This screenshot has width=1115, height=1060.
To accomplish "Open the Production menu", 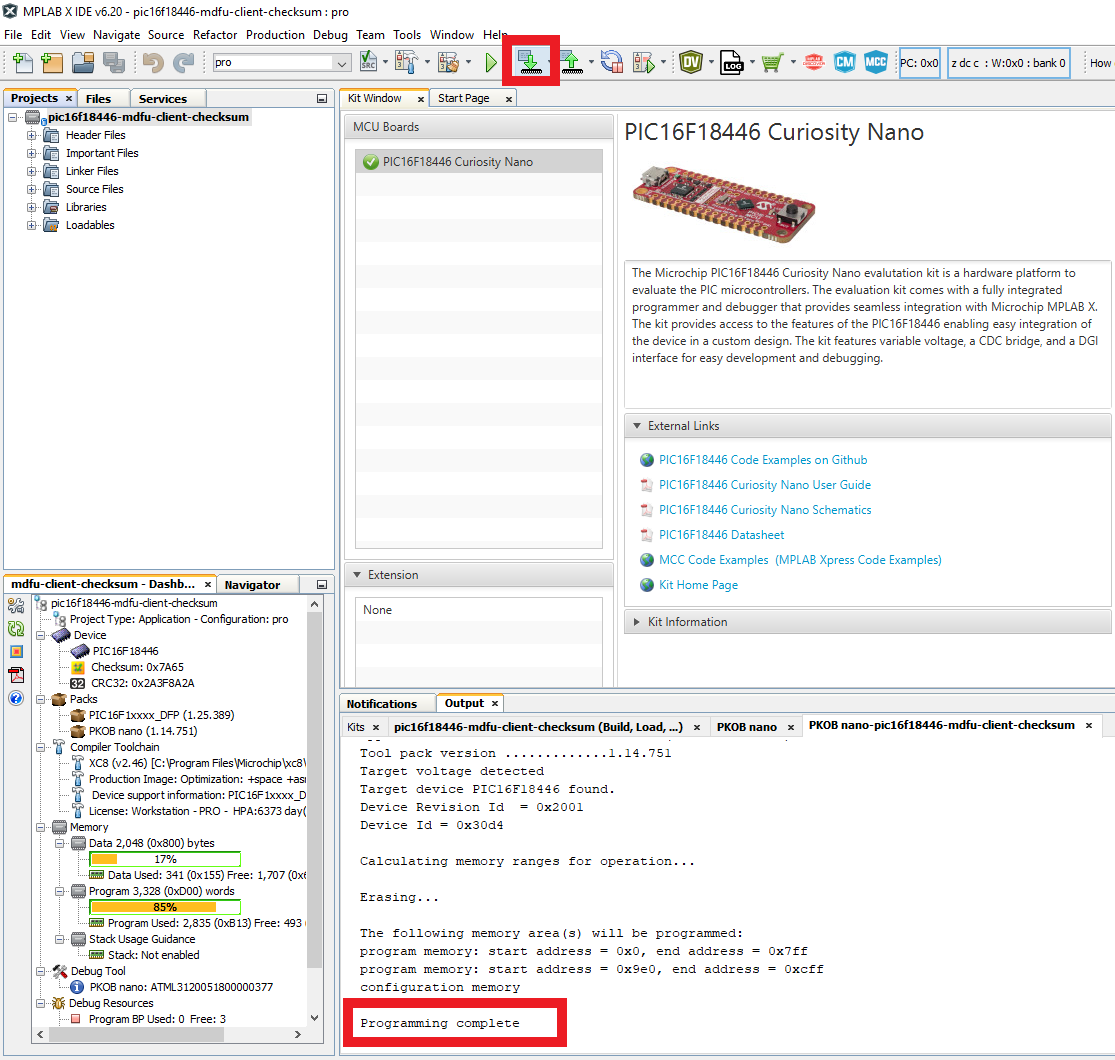I will 275,35.
